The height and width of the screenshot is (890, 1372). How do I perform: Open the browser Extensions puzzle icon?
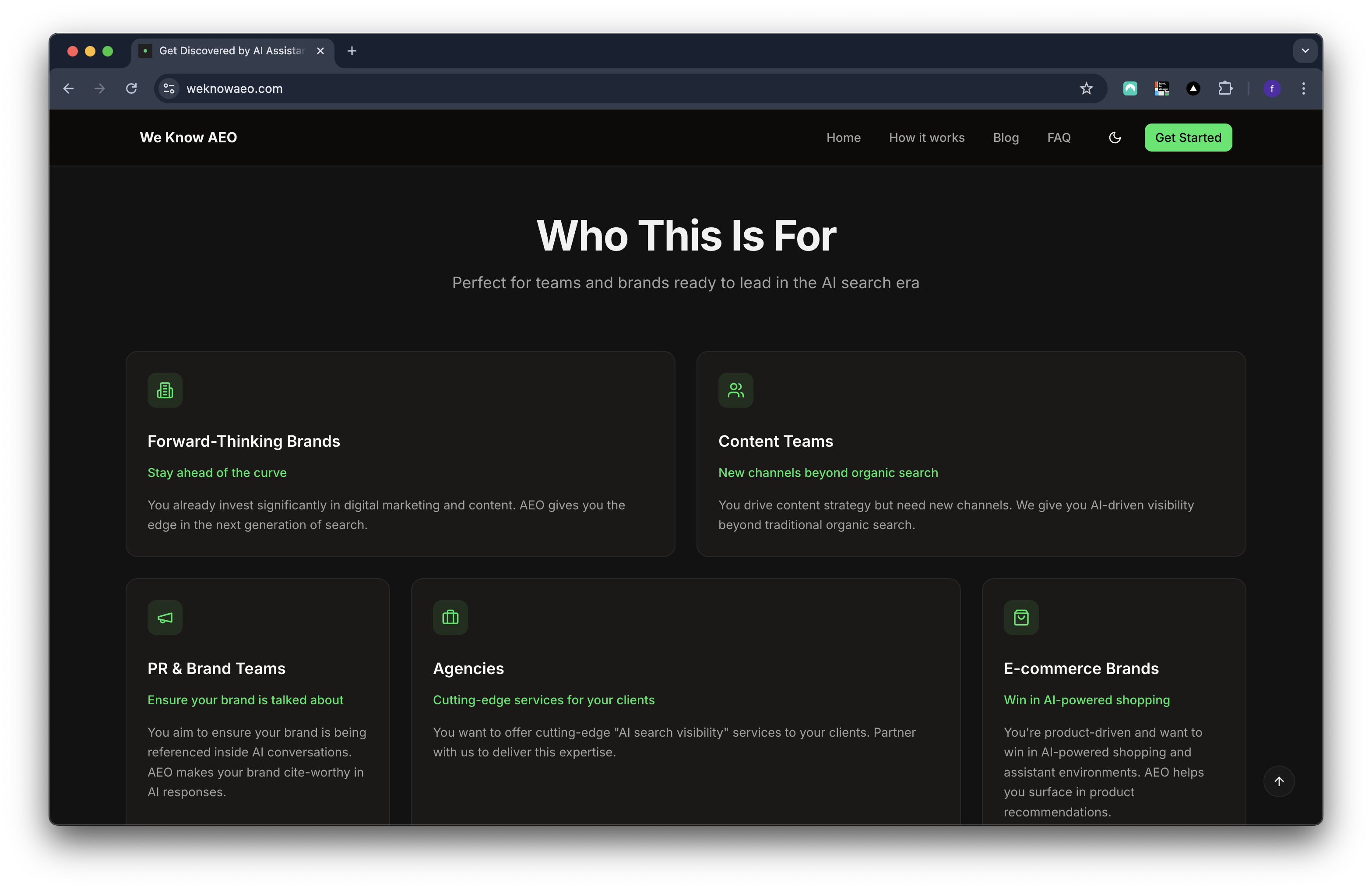pos(1224,88)
